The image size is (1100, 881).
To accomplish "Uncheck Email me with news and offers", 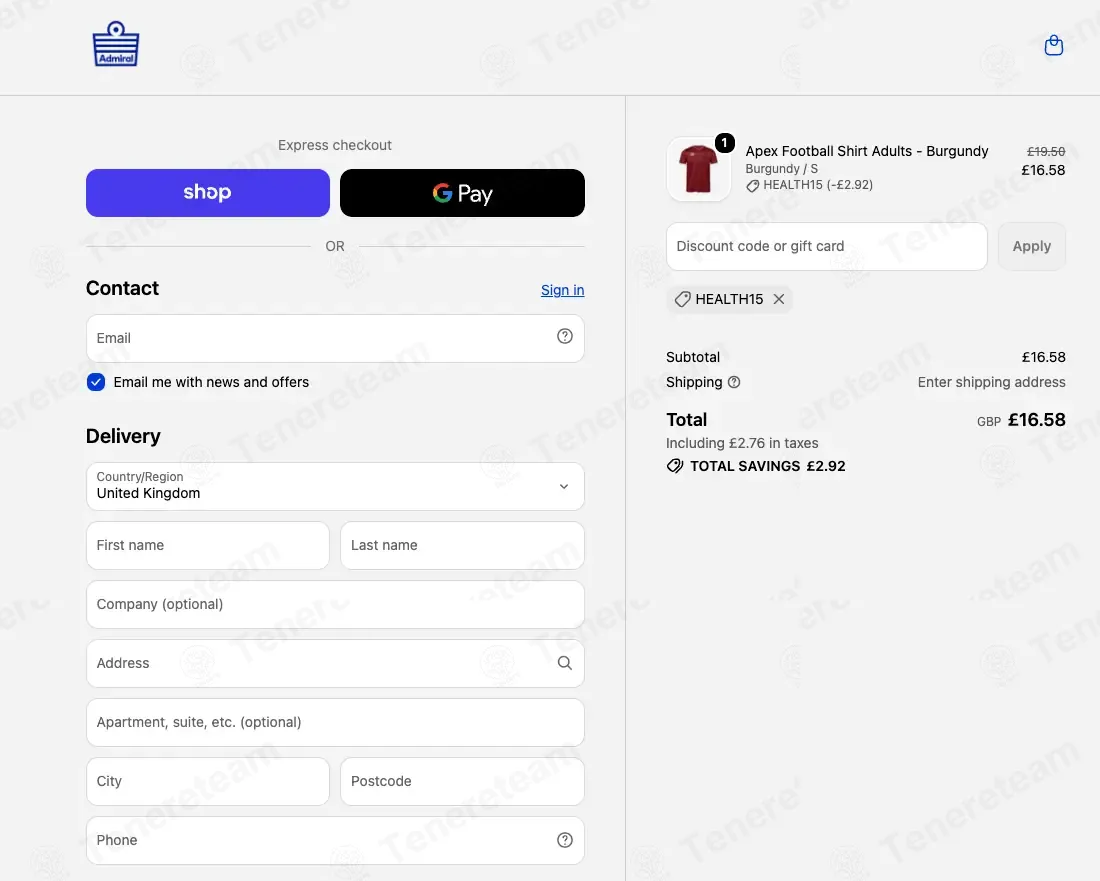I will click(96, 382).
